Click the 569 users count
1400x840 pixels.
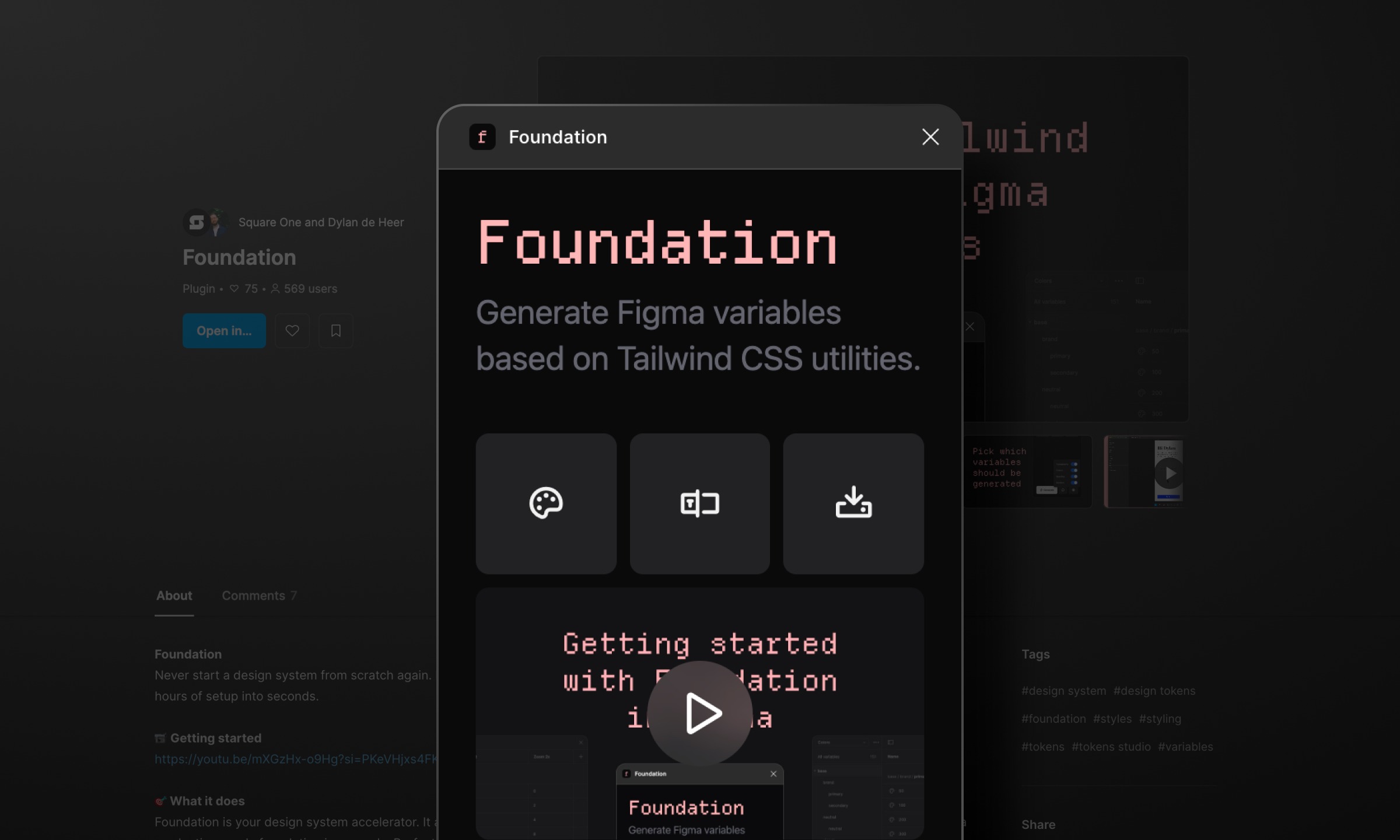(x=304, y=289)
